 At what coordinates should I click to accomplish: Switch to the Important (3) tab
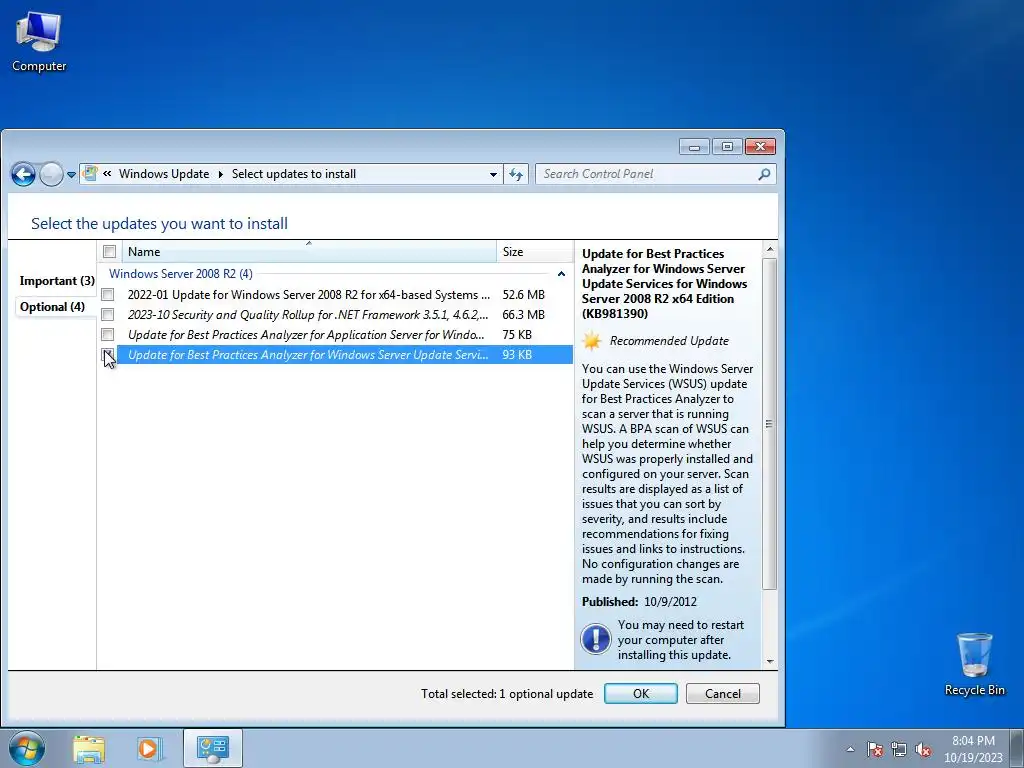(x=57, y=281)
